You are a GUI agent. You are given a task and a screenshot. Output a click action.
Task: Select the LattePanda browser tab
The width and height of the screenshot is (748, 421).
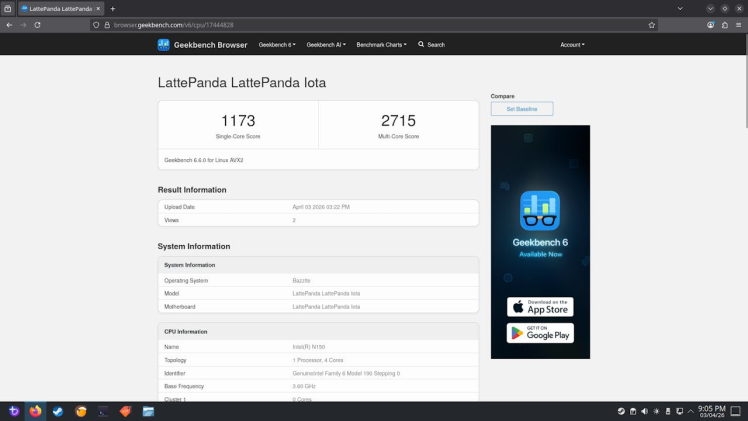(61, 9)
